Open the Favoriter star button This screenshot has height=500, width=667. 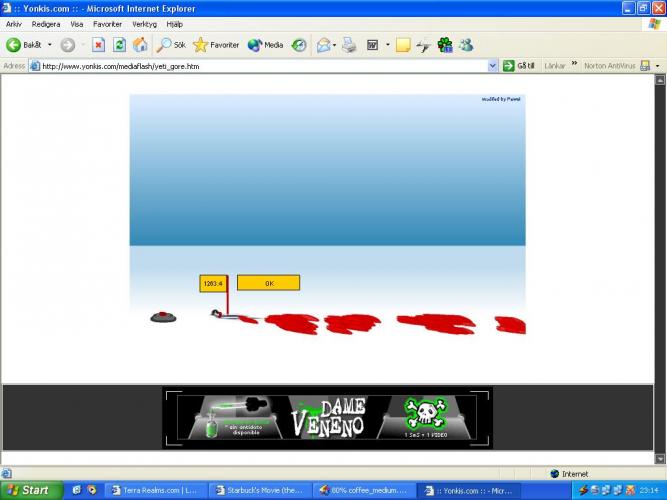216,45
